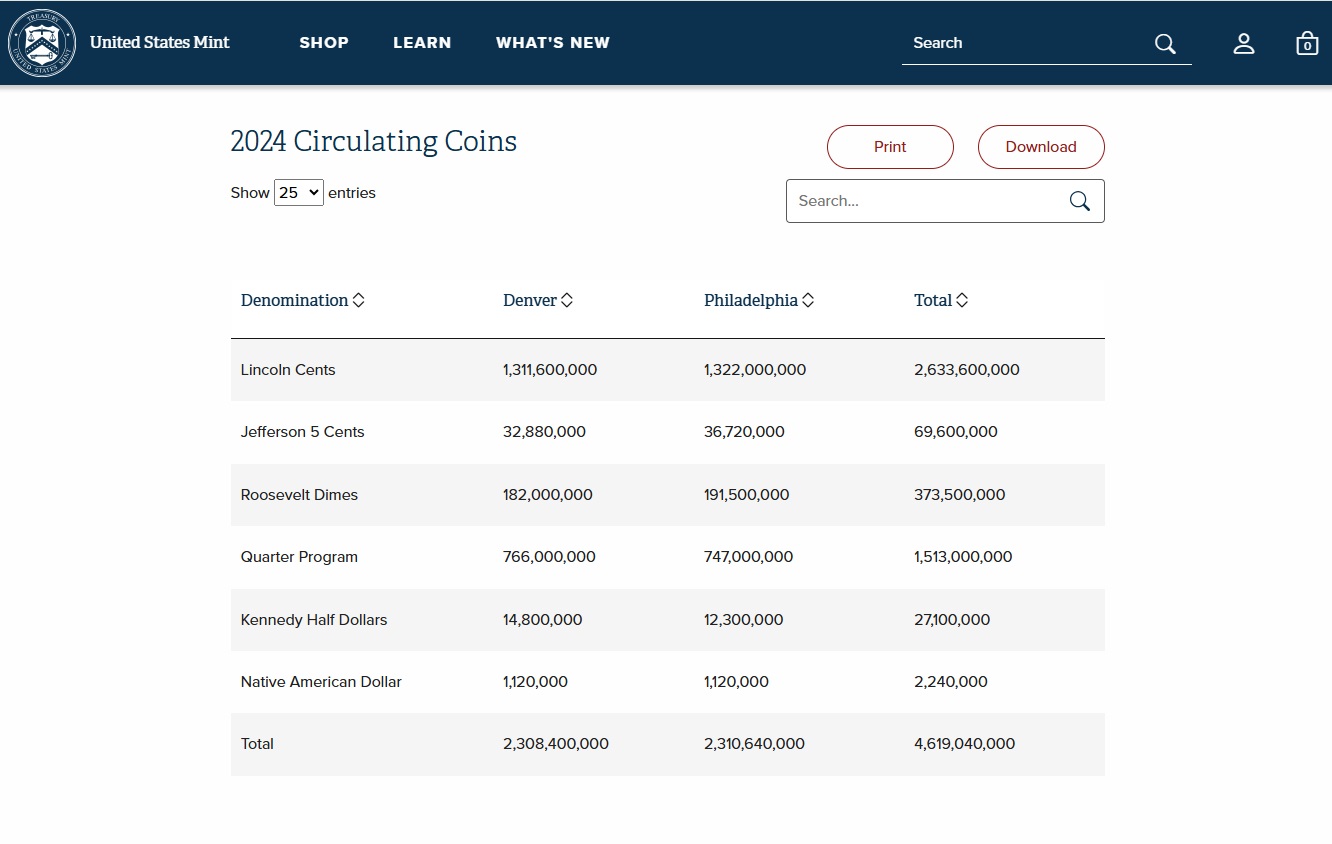Screen dimensions: 1332x844
Task: Click the table search magnifier icon
Action: click(x=1080, y=201)
